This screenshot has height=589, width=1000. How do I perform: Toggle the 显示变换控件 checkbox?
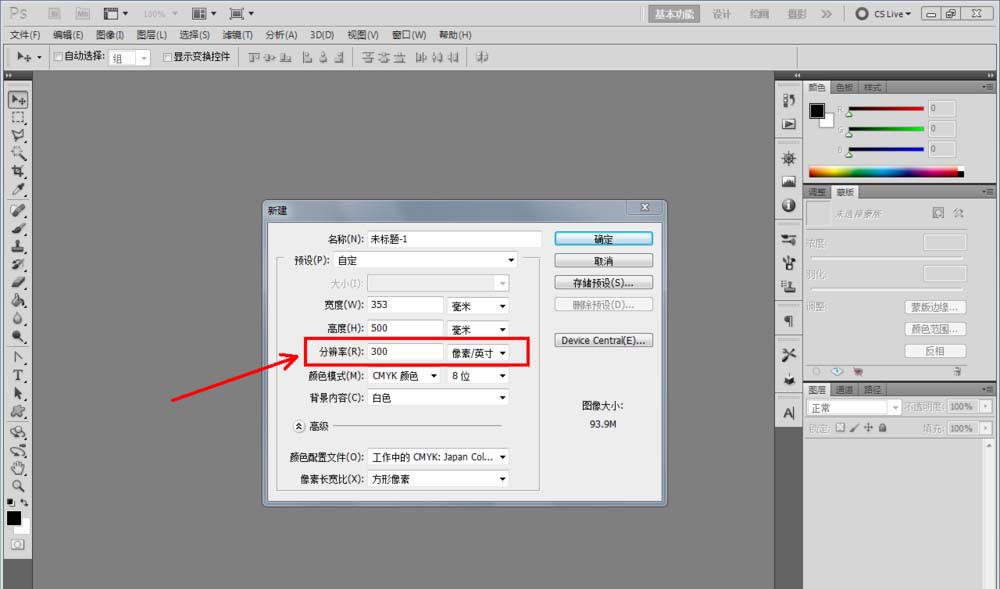(x=168, y=56)
